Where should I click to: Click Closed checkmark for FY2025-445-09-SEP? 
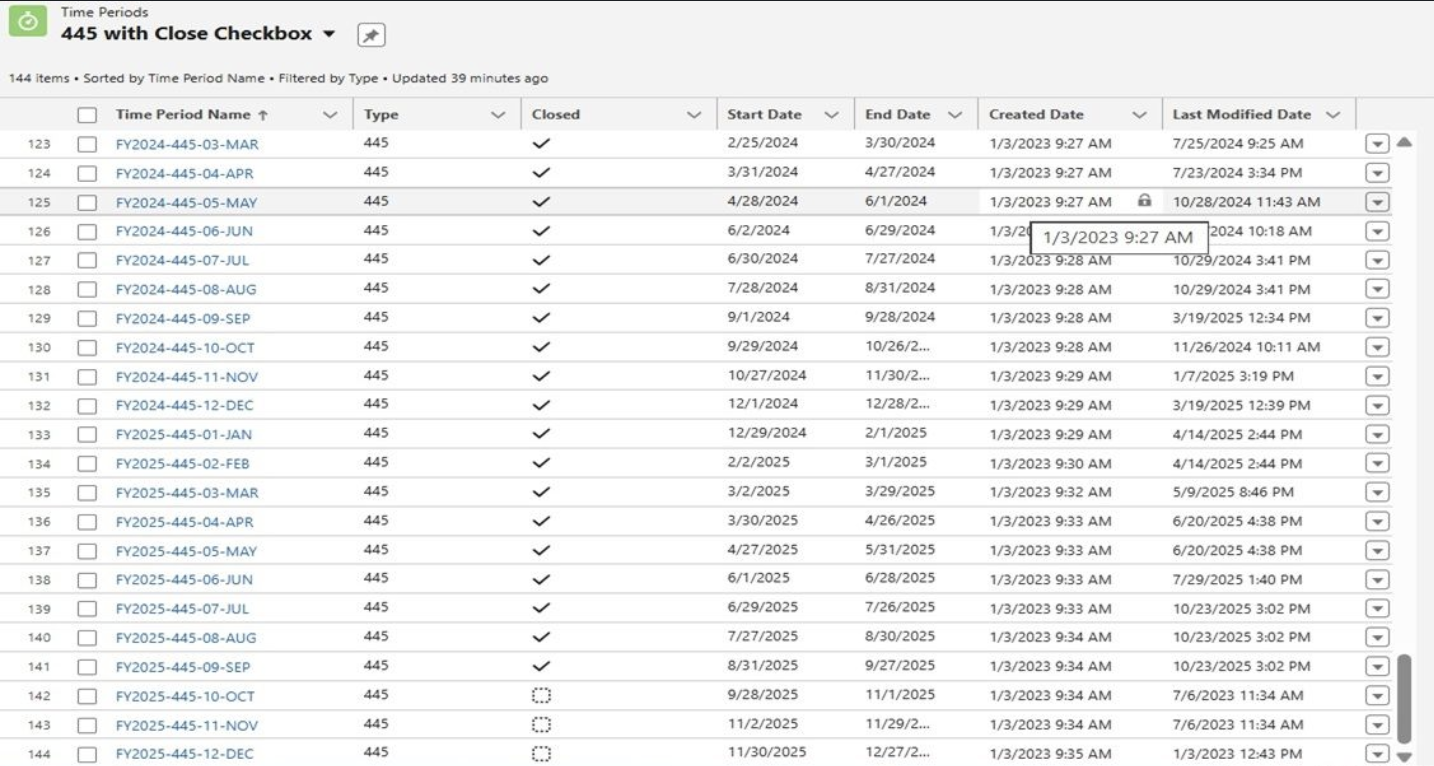[x=541, y=666]
